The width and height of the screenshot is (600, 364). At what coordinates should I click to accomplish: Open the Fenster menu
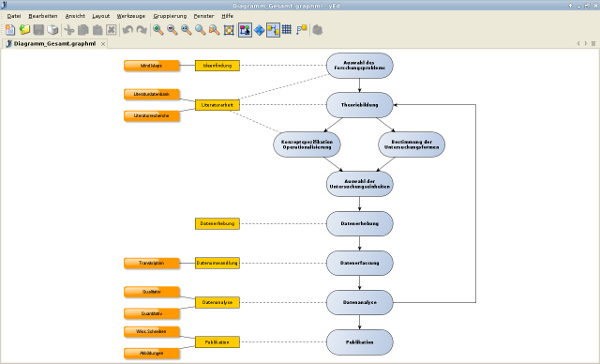tap(204, 16)
